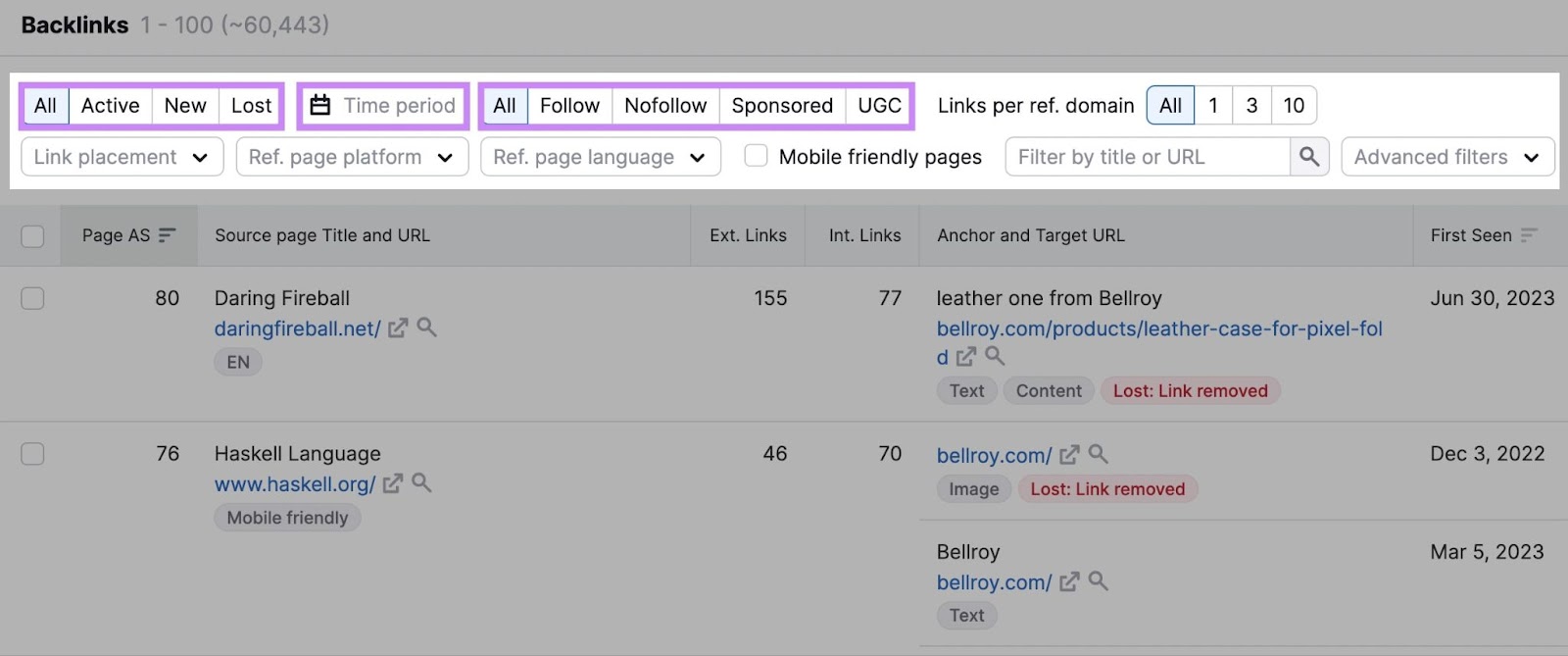
Task: Click the magnifier icon beside www.haskell.org
Action: click(421, 482)
